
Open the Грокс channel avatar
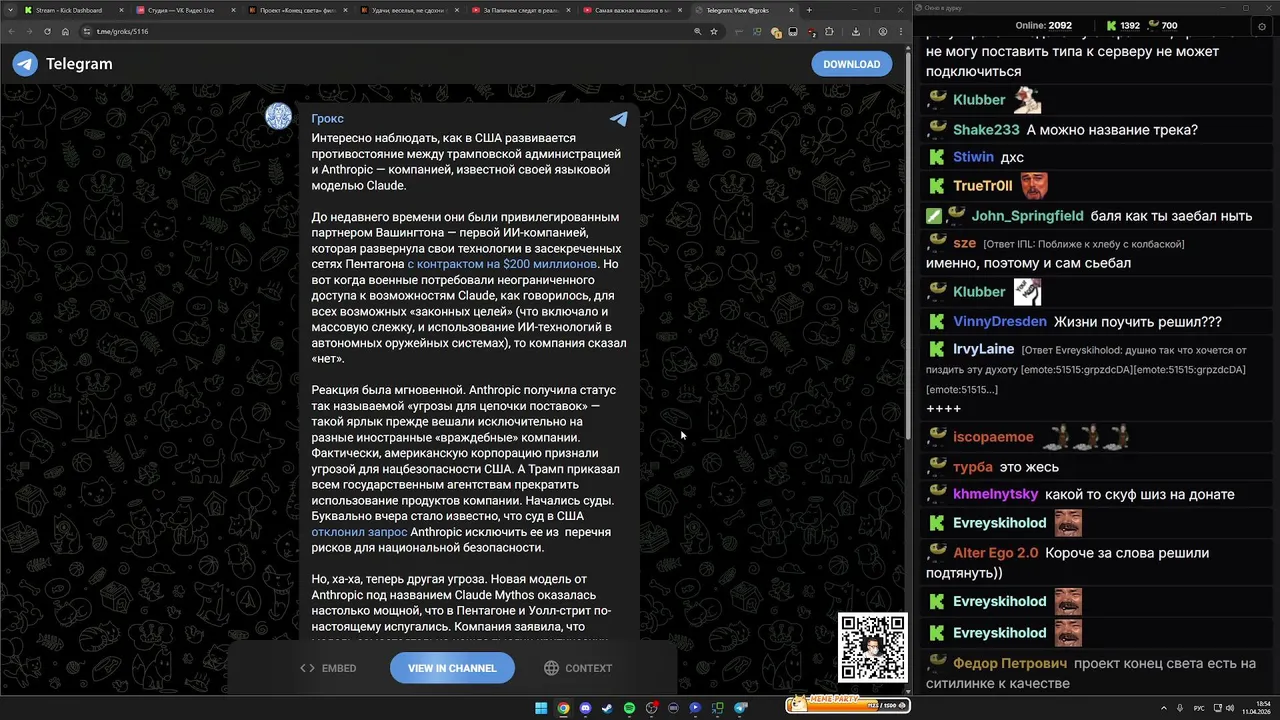[x=278, y=116]
